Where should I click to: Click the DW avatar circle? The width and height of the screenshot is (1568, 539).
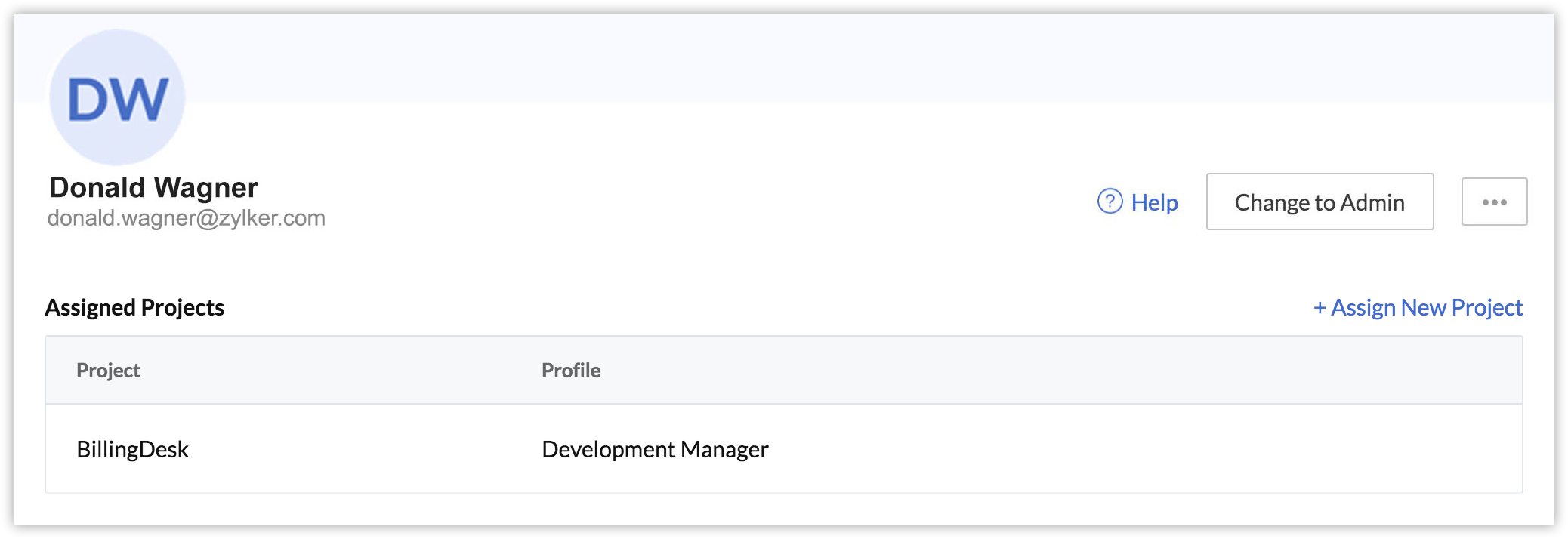(x=117, y=97)
